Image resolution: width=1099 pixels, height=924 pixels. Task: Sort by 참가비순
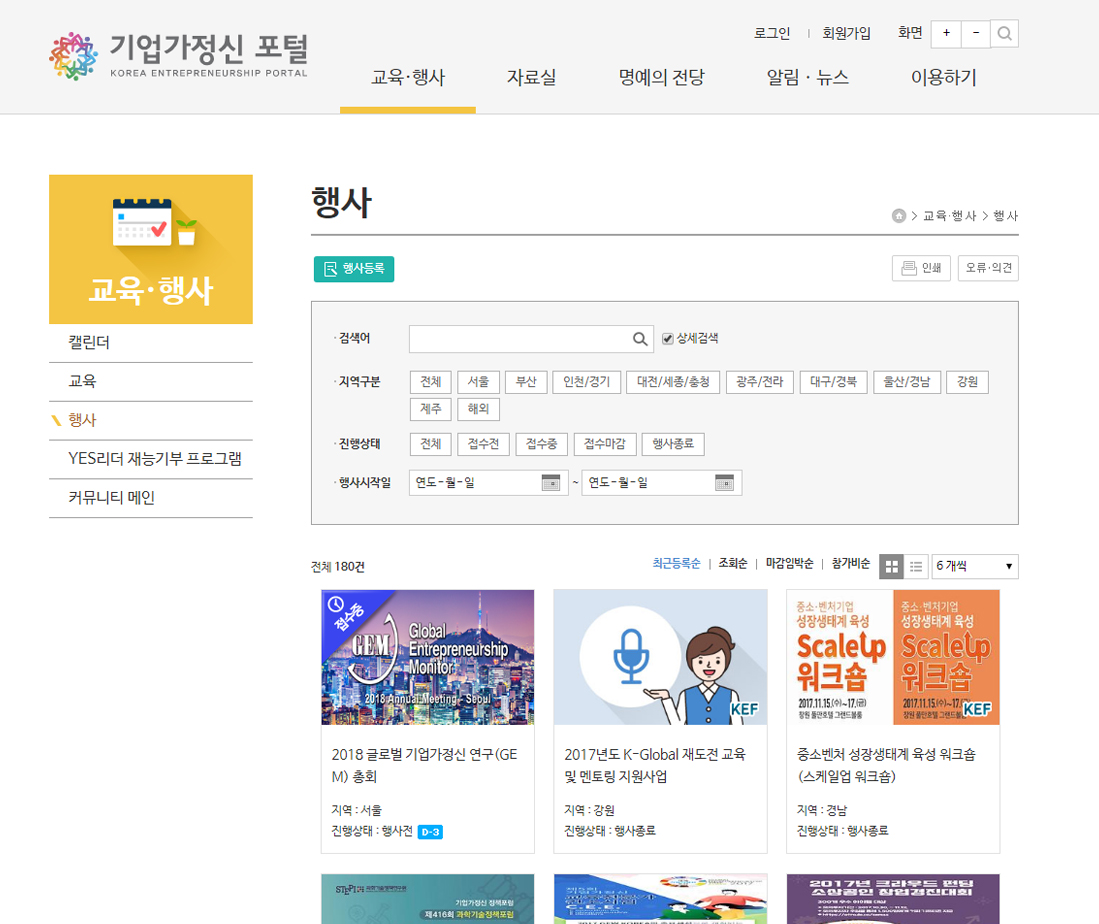[x=851, y=564]
